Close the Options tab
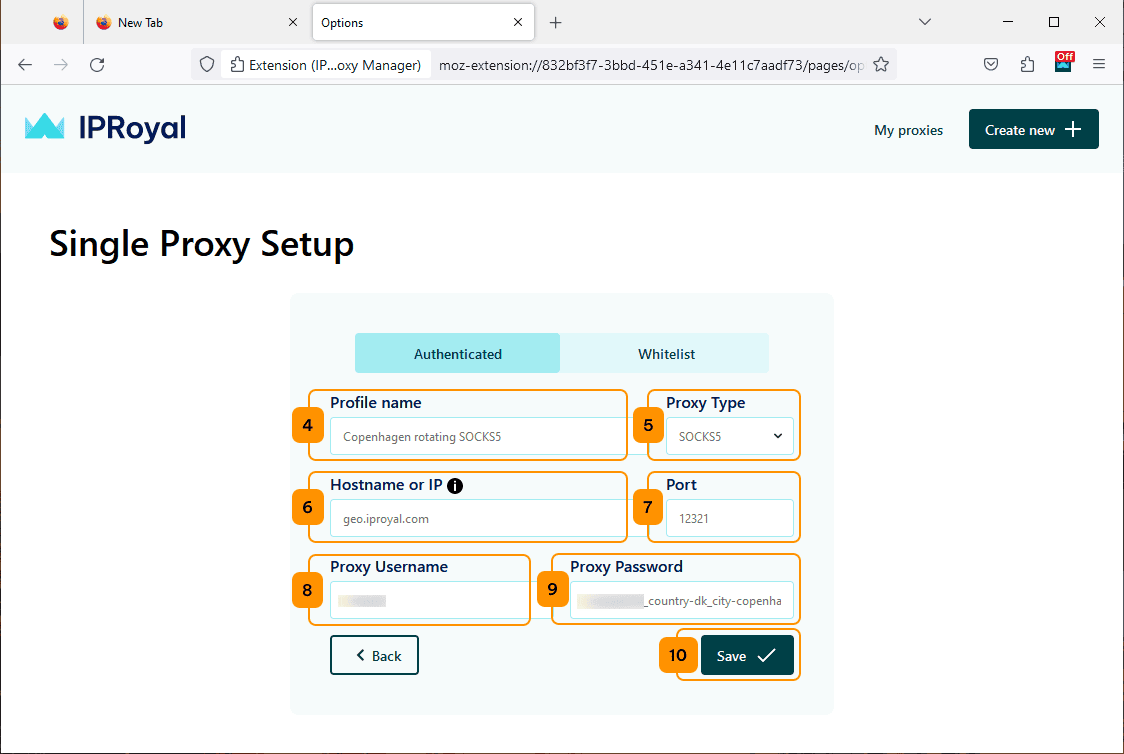This screenshot has width=1124, height=754. coord(518,22)
